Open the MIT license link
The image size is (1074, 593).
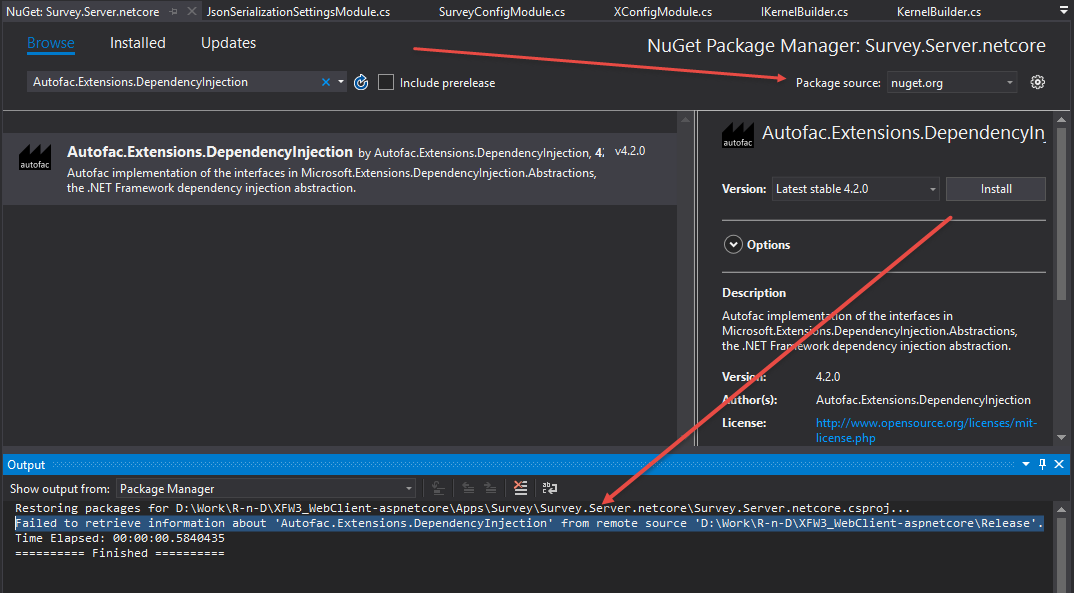click(925, 422)
